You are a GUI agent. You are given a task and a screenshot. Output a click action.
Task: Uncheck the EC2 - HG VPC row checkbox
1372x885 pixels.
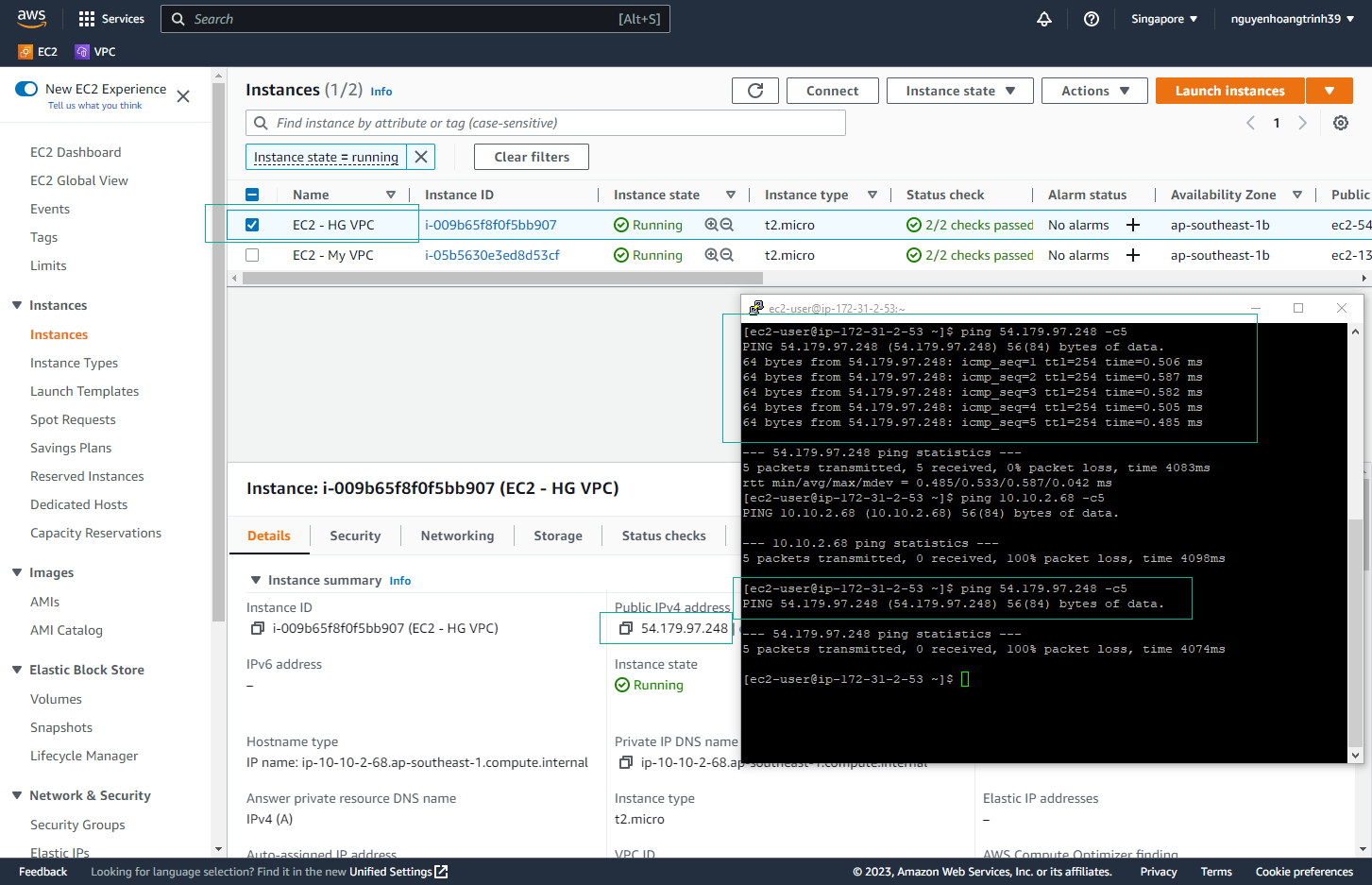tap(252, 225)
